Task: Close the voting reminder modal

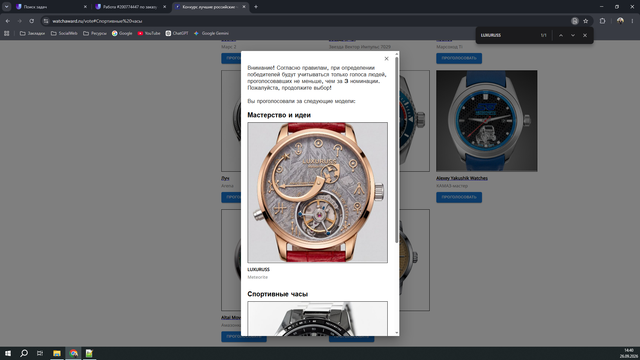Action: pyautogui.click(x=386, y=59)
